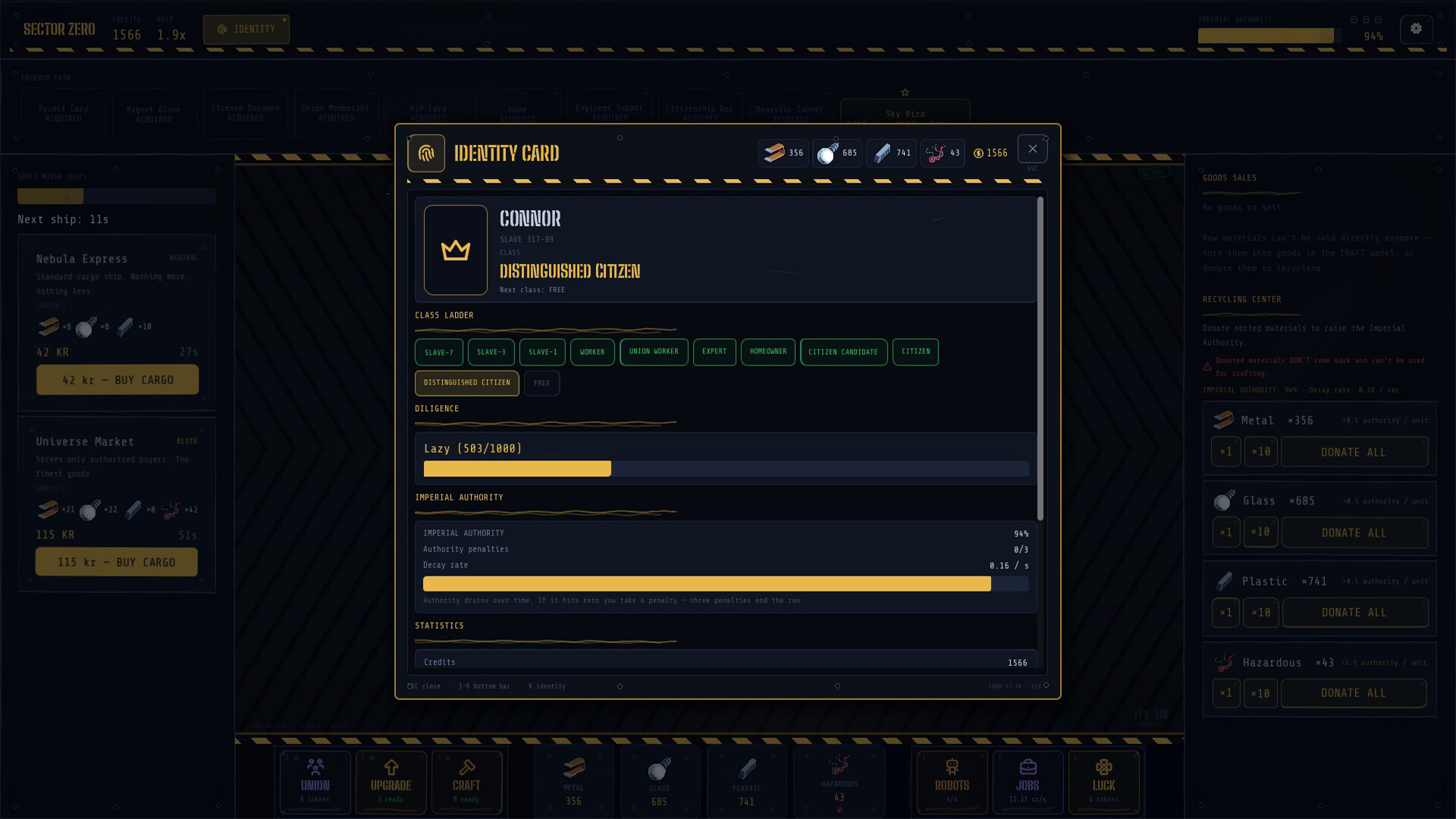Select the Distinguished Citizen ladder step

(x=467, y=383)
